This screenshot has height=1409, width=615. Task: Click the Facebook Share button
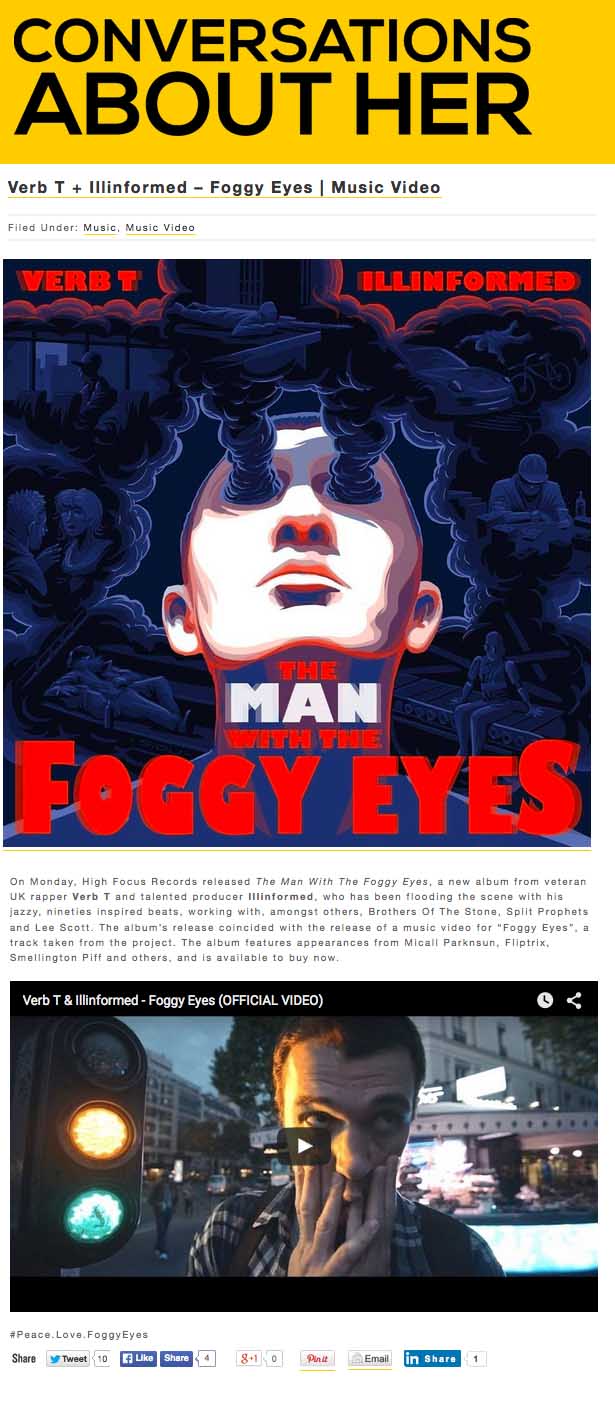pos(176,1359)
